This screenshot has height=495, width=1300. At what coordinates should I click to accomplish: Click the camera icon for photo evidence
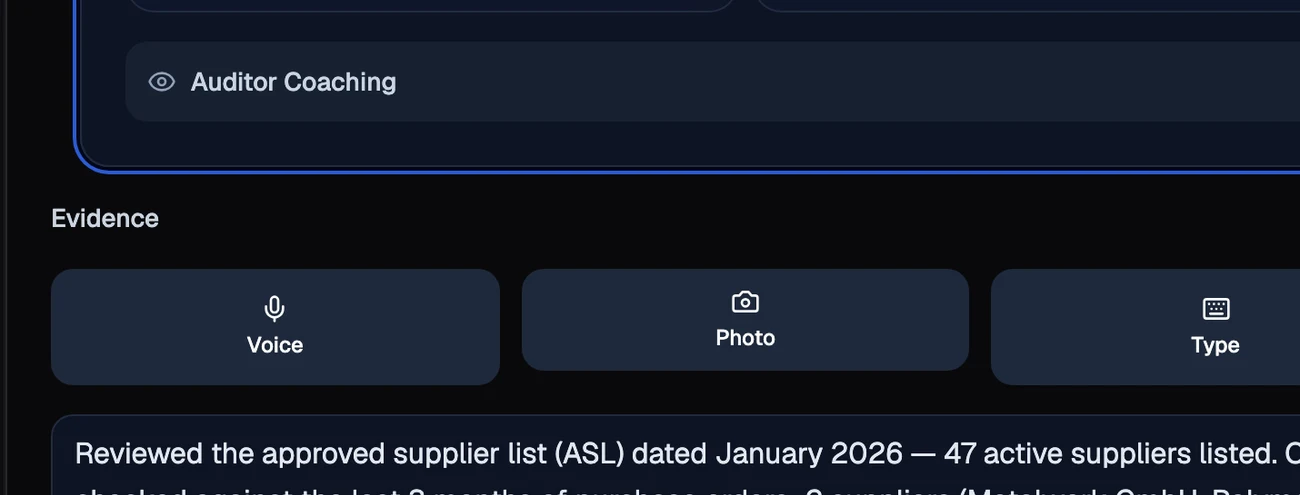click(745, 302)
